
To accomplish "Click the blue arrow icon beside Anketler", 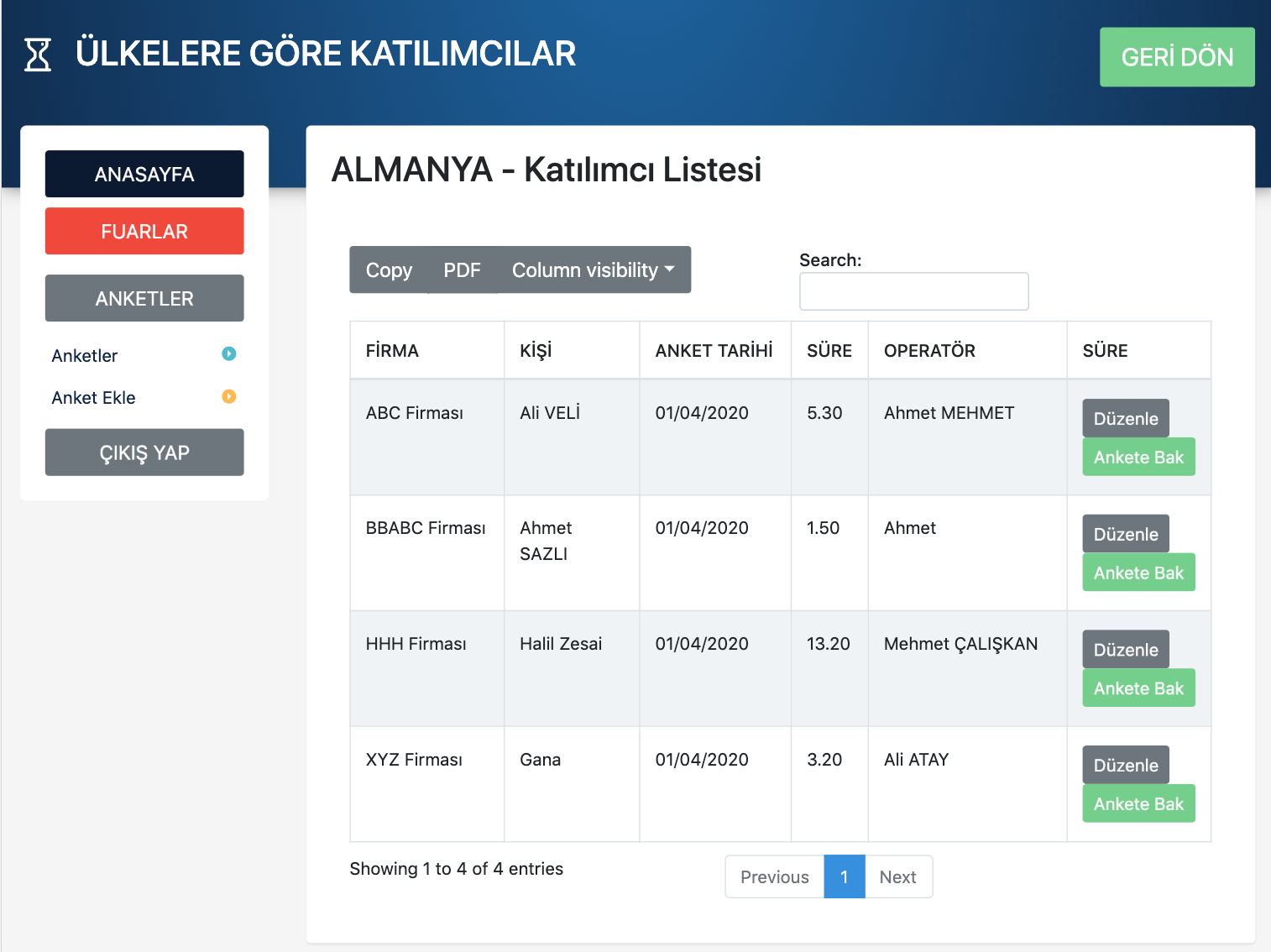I will point(228,354).
